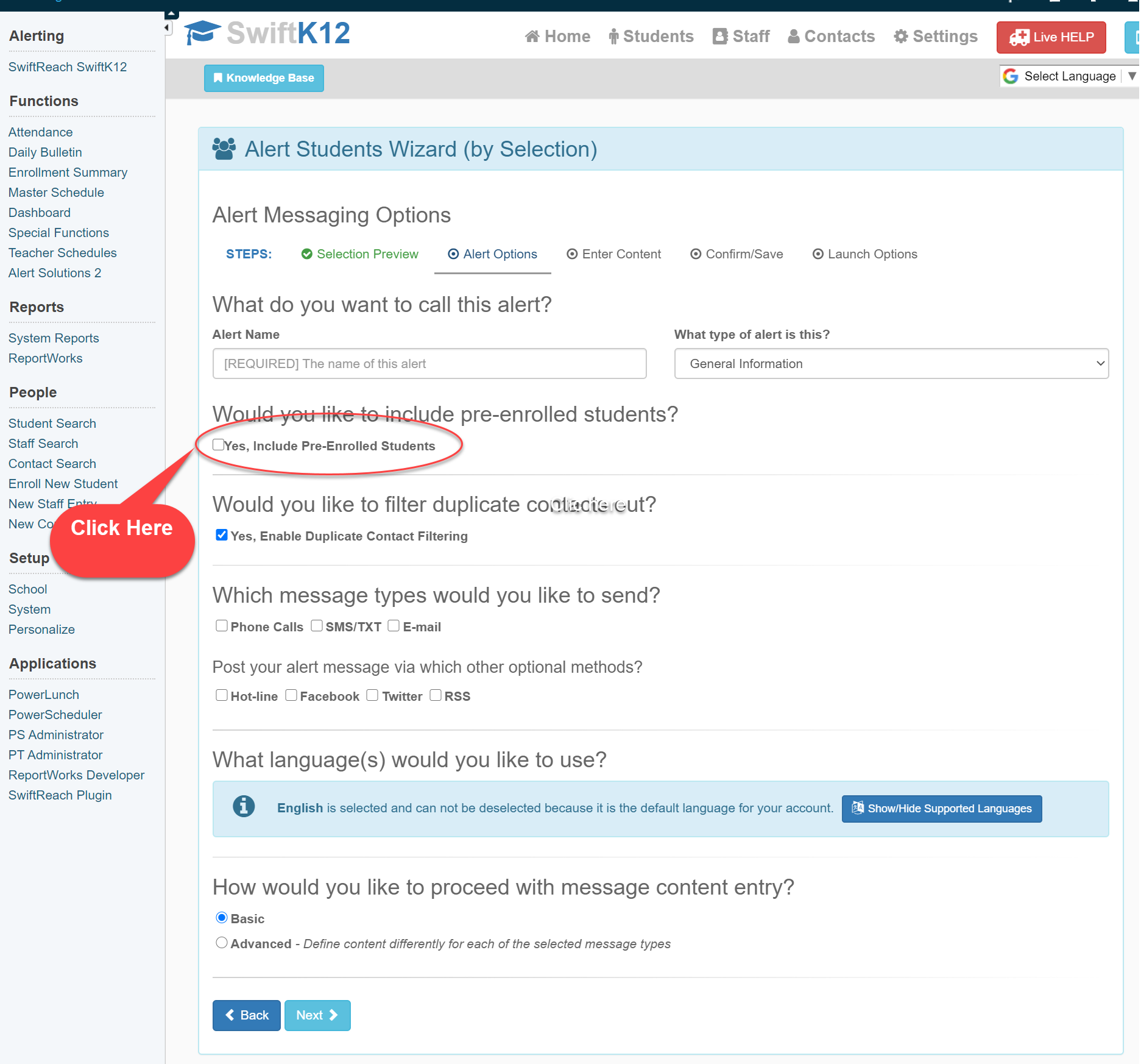
Task: Open the ReportWorks link
Action: click(46, 358)
